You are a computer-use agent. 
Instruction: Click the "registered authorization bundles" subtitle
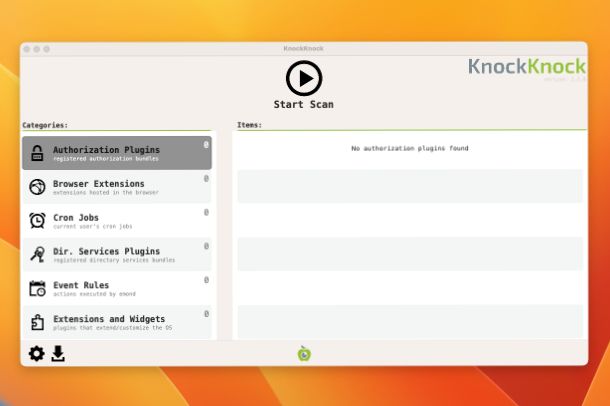pyautogui.click(x=106, y=159)
